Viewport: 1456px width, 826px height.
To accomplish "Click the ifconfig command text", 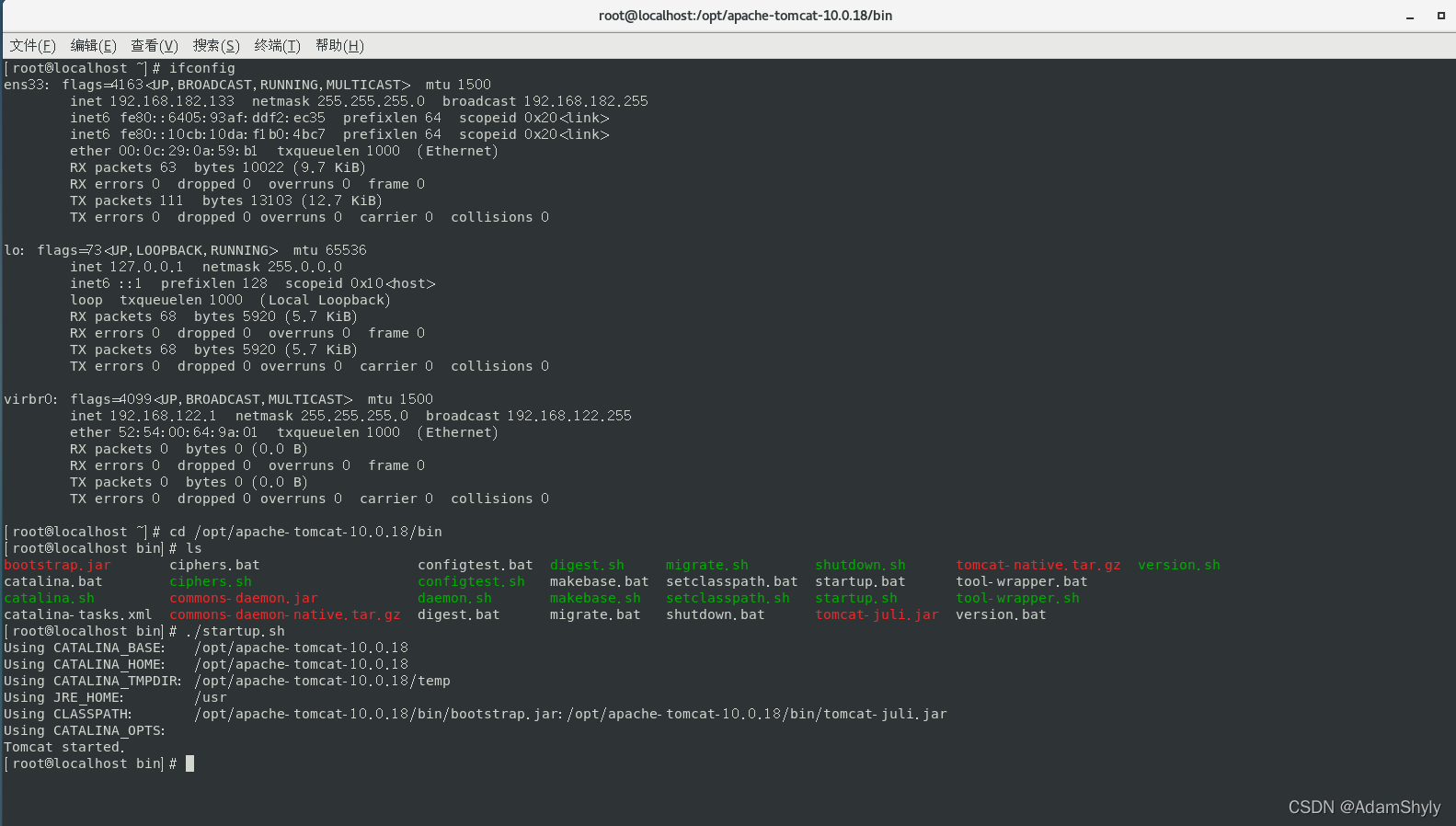I will pyautogui.click(x=202, y=68).
